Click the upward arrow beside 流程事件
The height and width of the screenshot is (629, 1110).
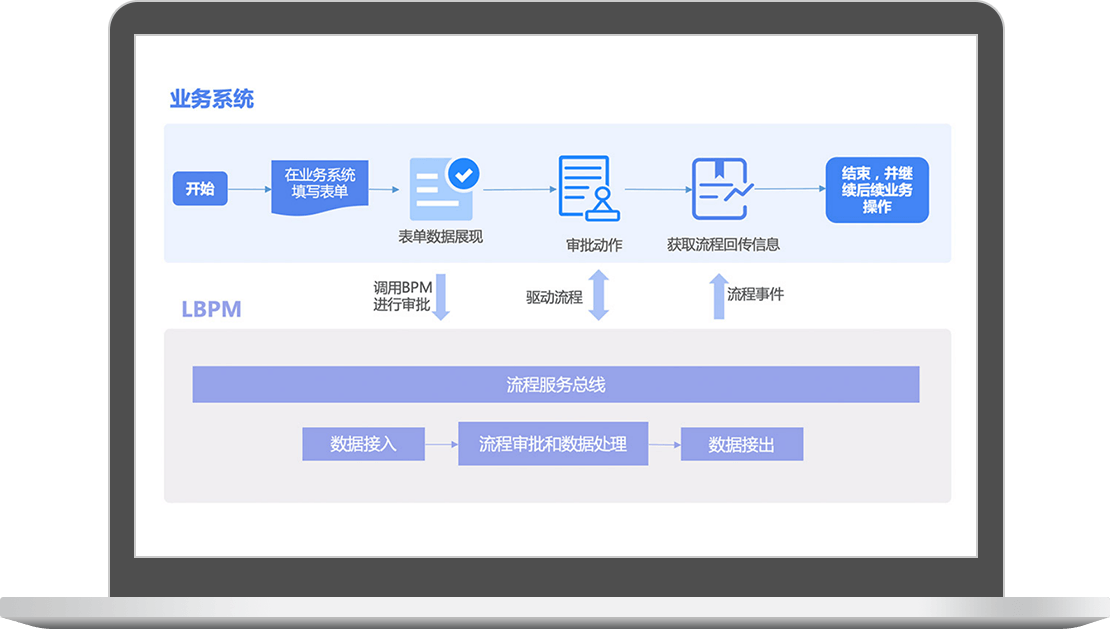pos(717,297)
